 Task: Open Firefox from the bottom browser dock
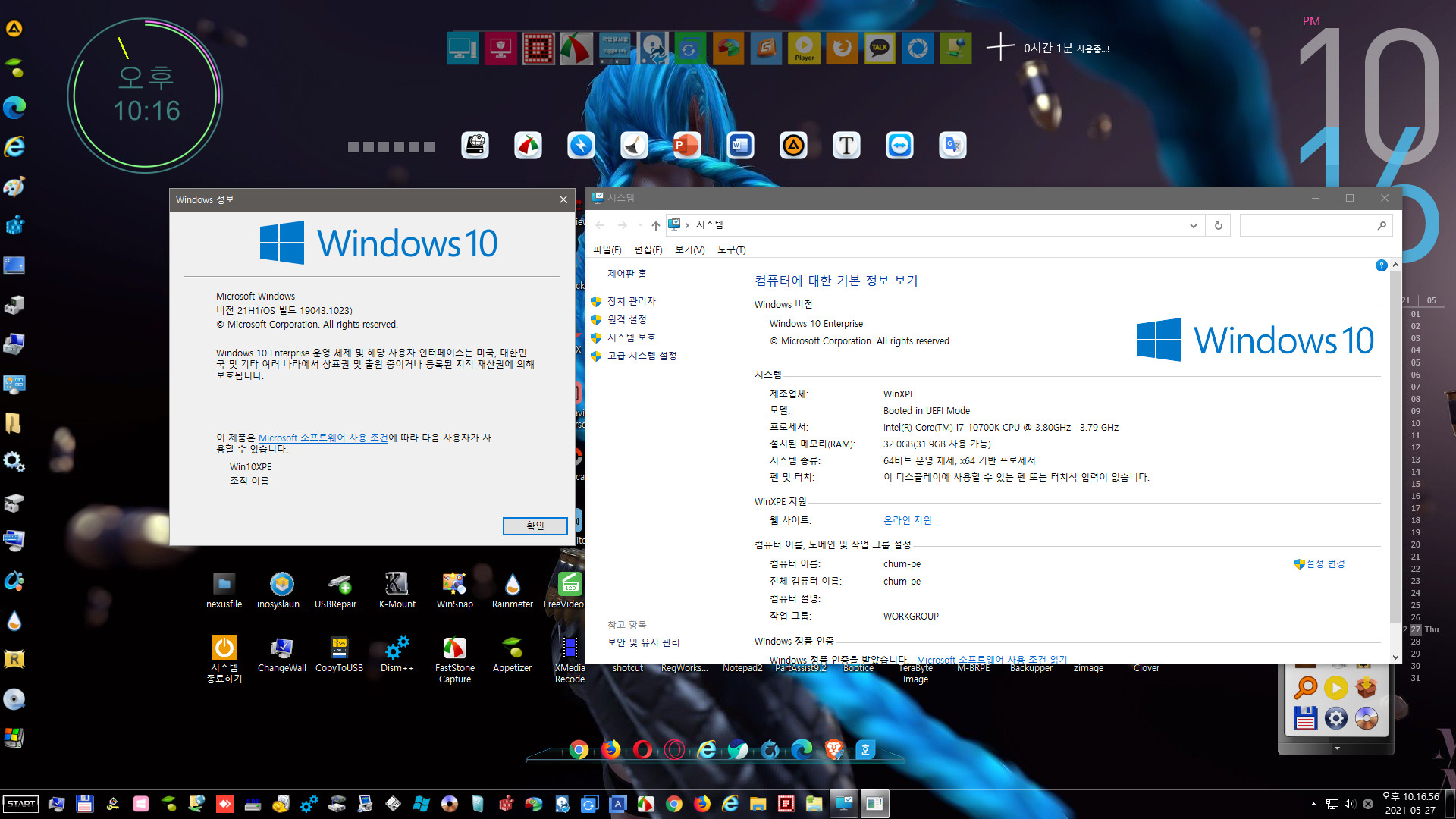610,750
